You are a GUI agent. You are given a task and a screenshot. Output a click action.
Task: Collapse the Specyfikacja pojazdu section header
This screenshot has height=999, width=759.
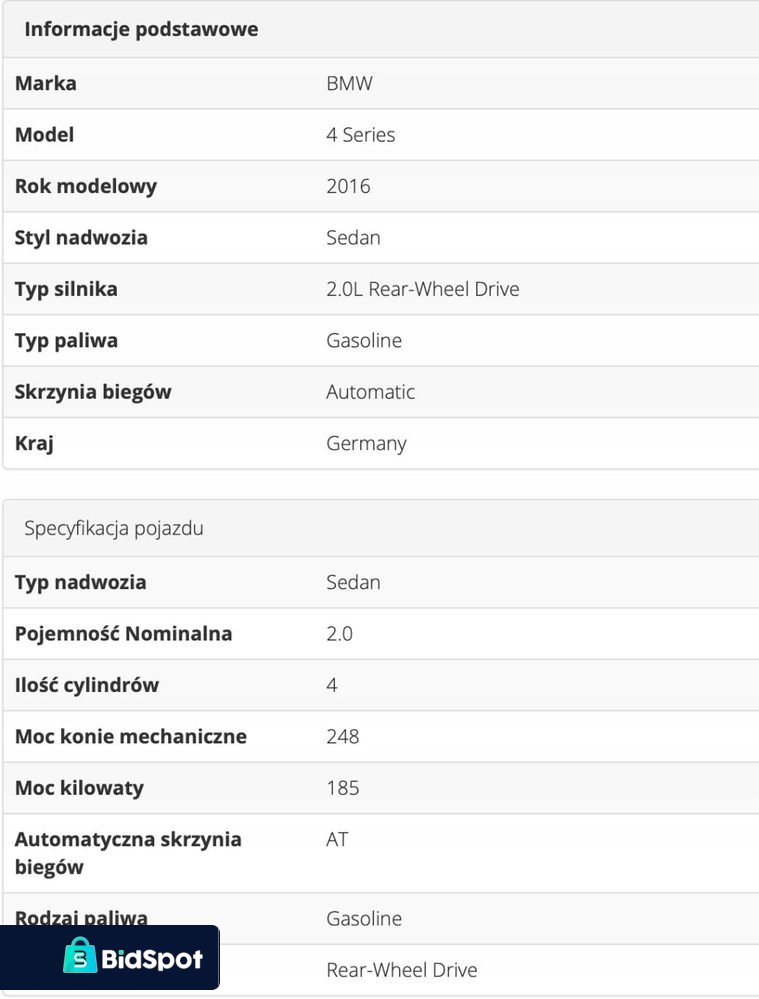(x=114, y=528)
